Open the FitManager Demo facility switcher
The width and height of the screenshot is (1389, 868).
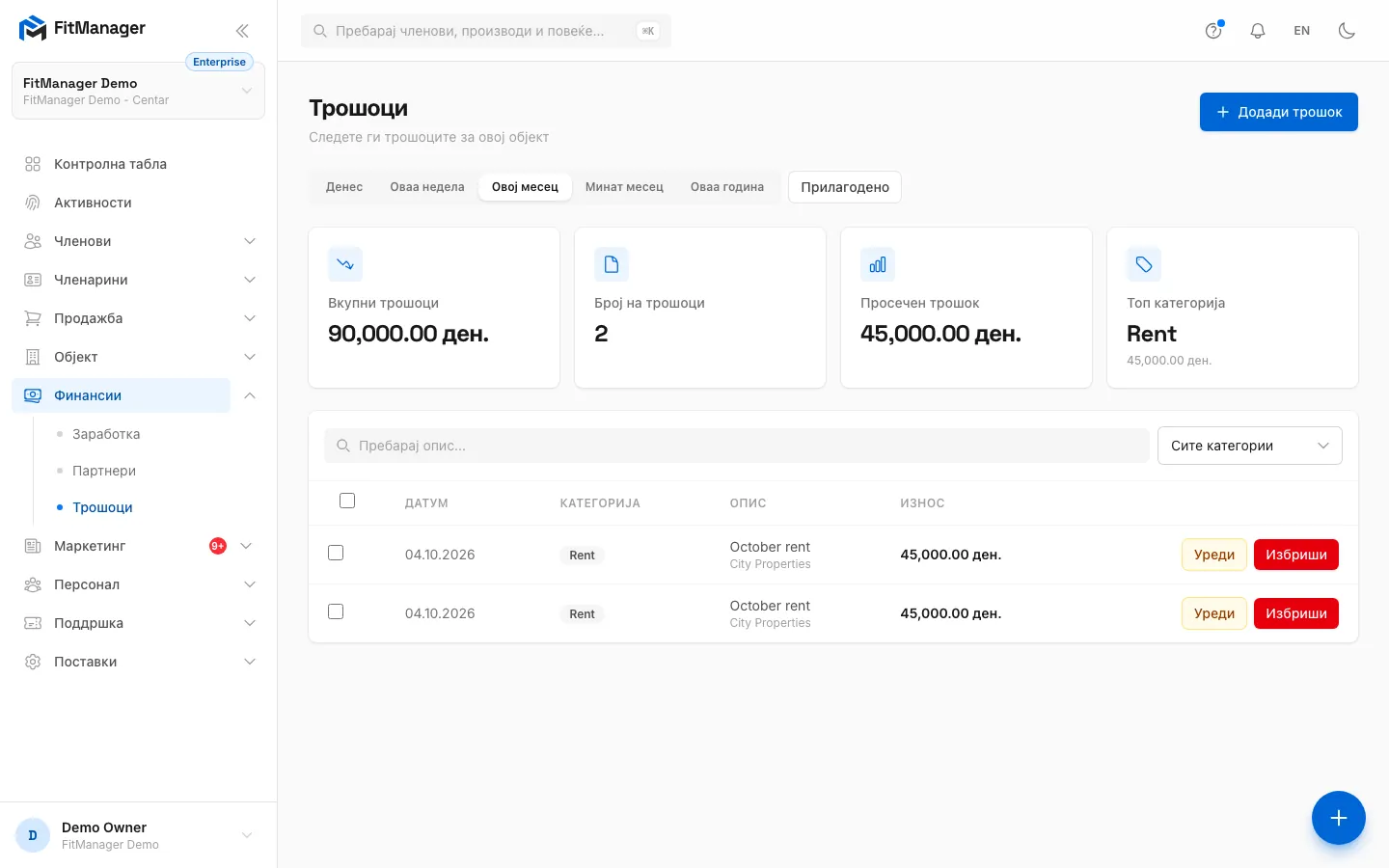[x=138, y=91]
